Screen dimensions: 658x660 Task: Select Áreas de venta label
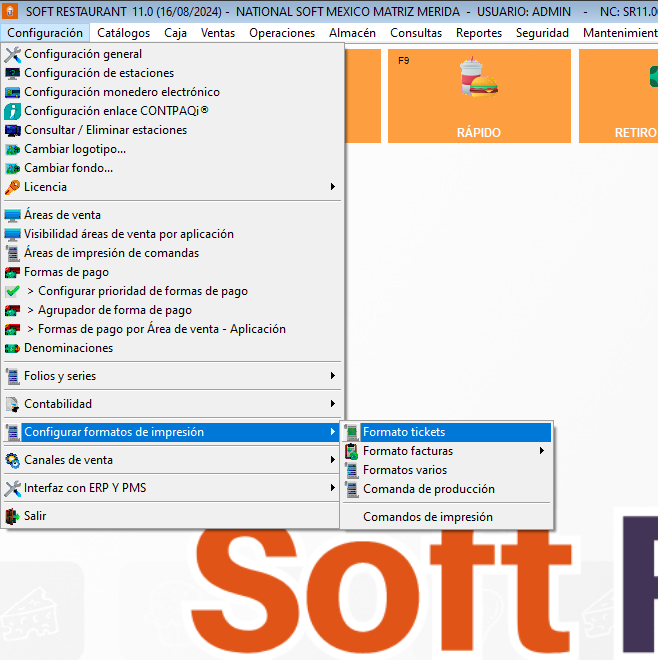point(62,215)
